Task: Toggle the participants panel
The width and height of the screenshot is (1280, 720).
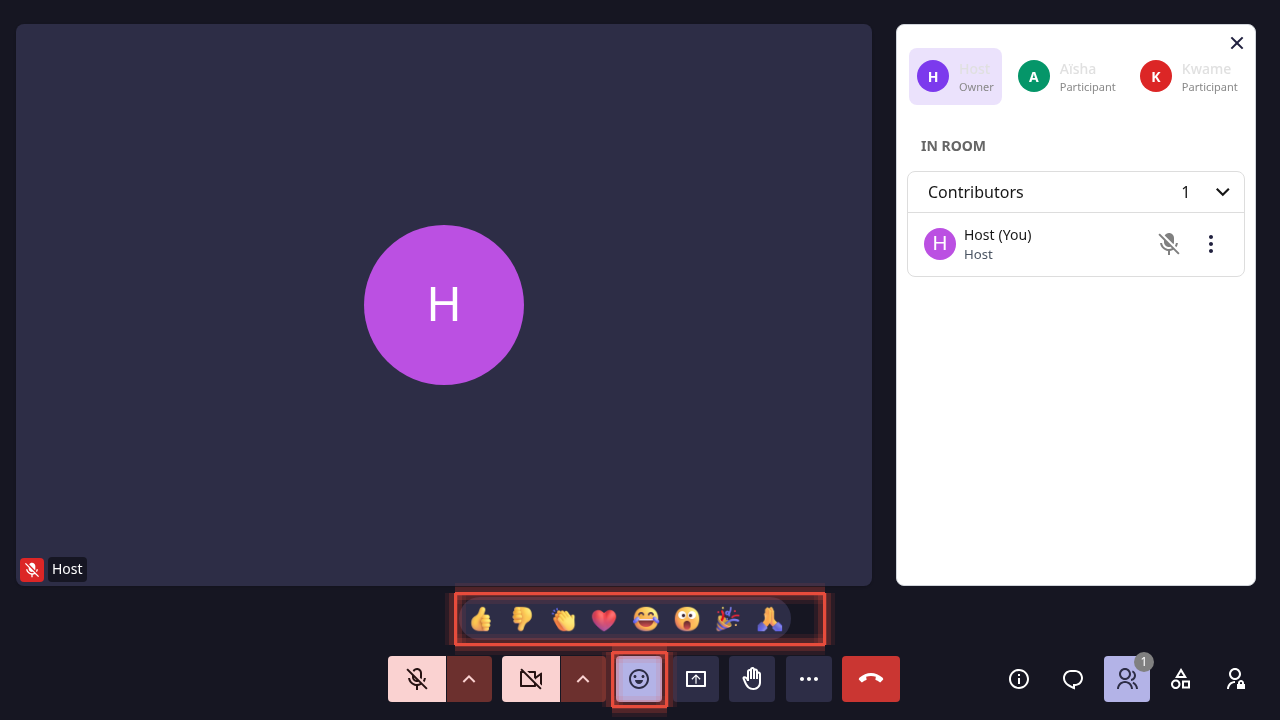Action: pos(1127,679)
